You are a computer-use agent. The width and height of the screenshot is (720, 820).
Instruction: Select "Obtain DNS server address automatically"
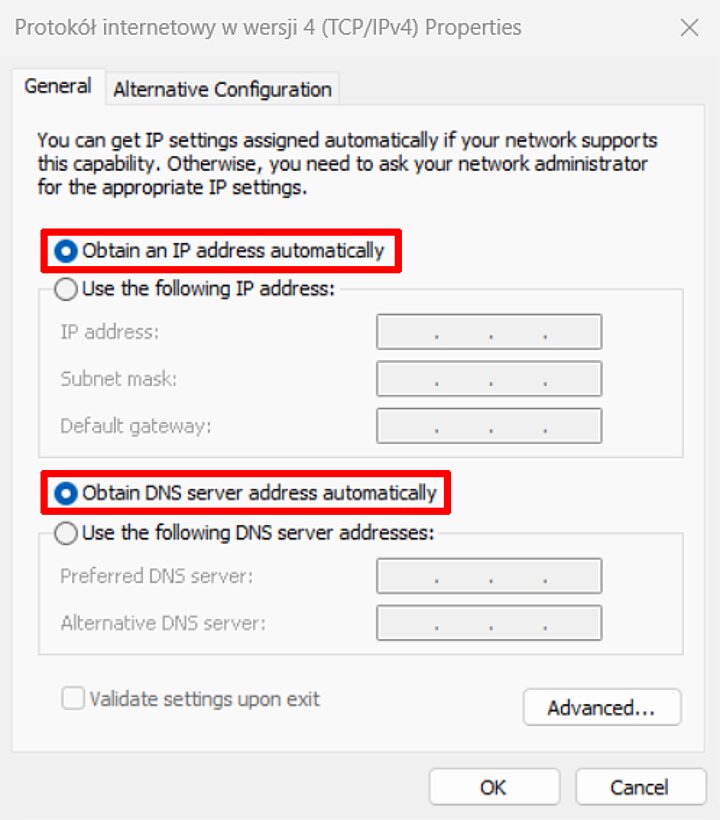pos(66,493)
